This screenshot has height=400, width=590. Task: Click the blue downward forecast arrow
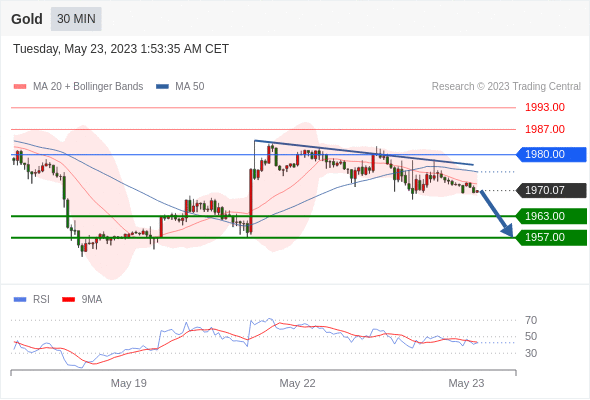497,214
